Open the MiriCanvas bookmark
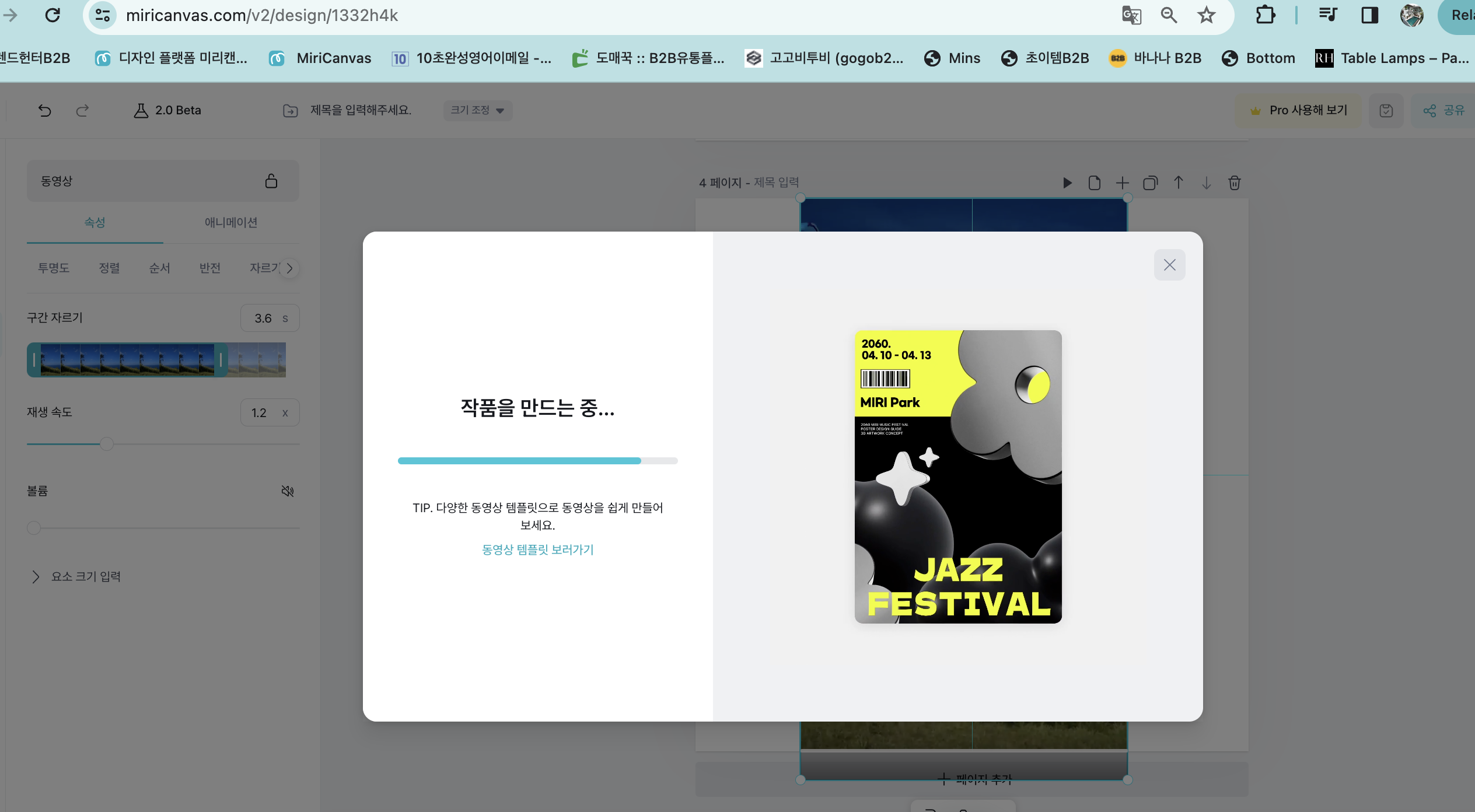The height and width of the screenshot is (812, 1475). point(320,58)
